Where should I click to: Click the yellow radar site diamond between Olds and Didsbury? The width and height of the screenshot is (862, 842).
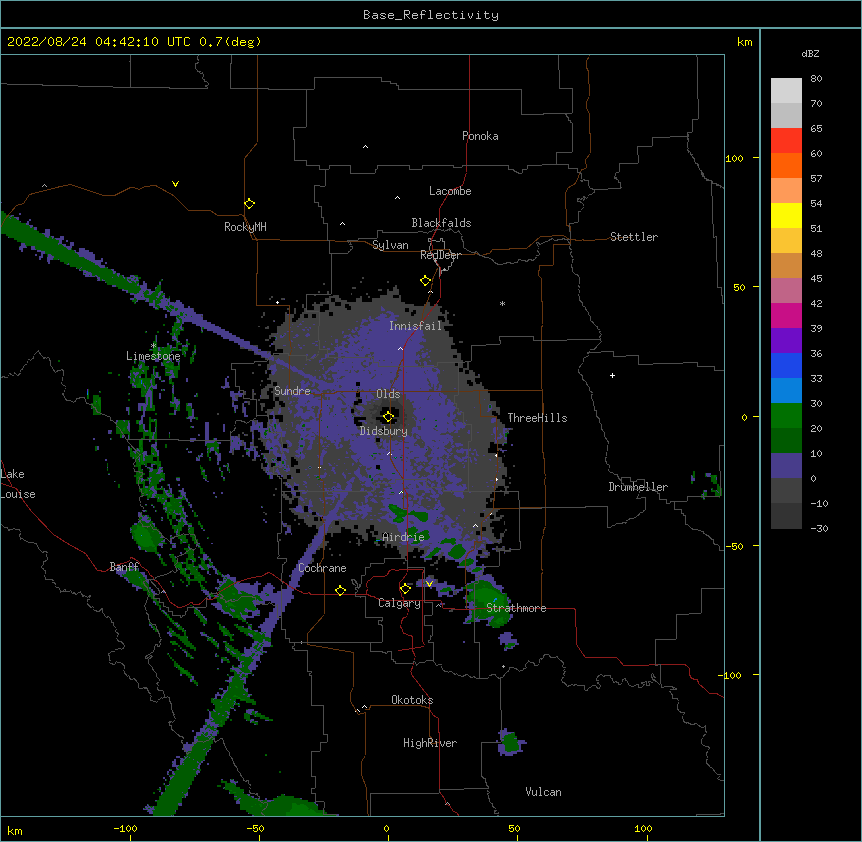(x=388, y=417)
